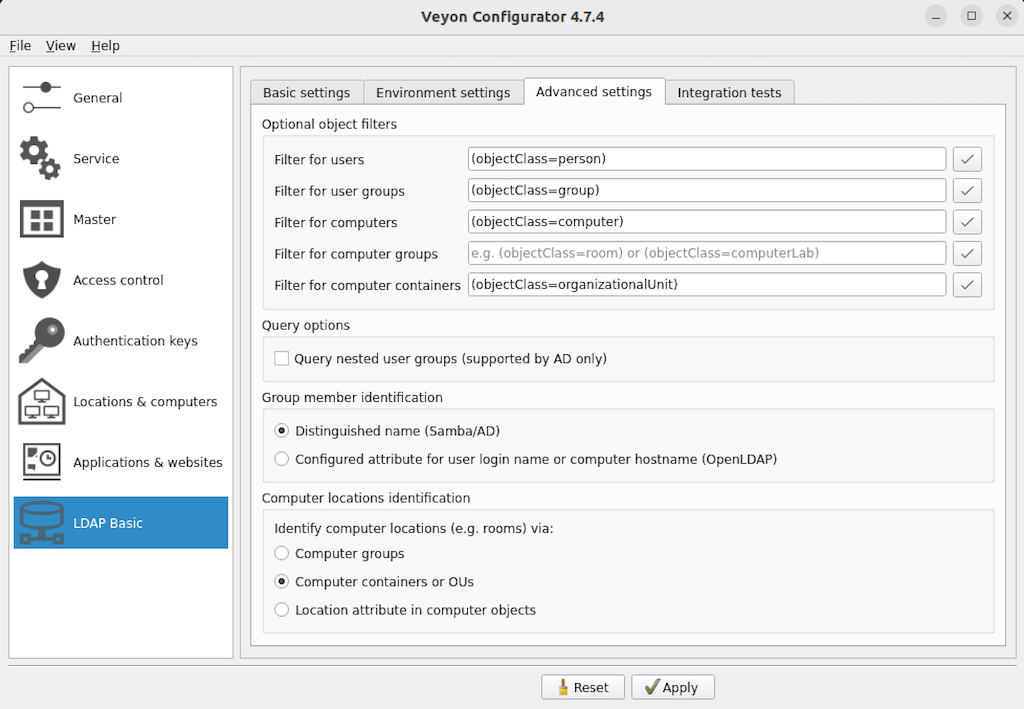Open the General settings page icon
This screenshot has width=1024, height=709.
tap(41, 98)
